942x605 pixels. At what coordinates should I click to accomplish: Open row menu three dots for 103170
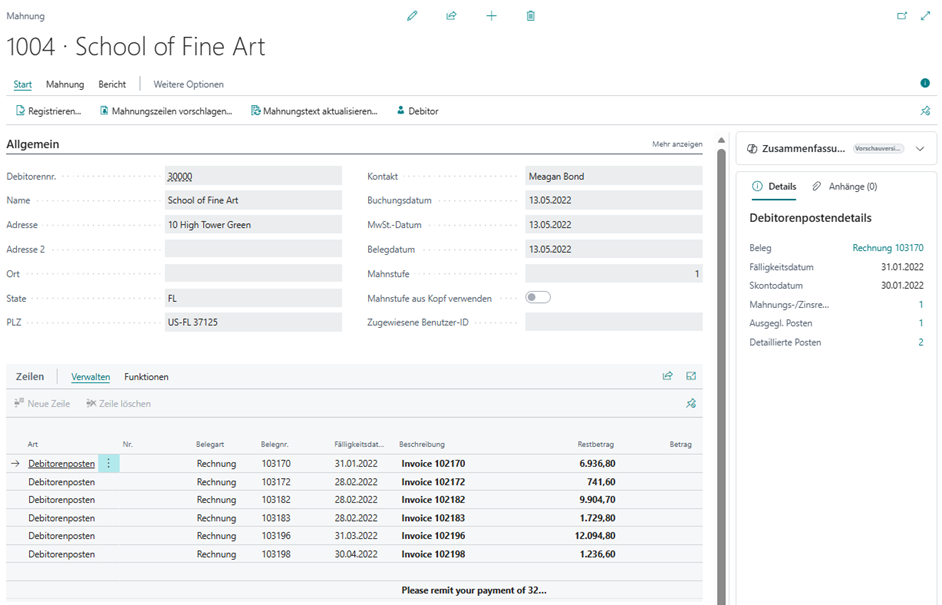point(109,464)
